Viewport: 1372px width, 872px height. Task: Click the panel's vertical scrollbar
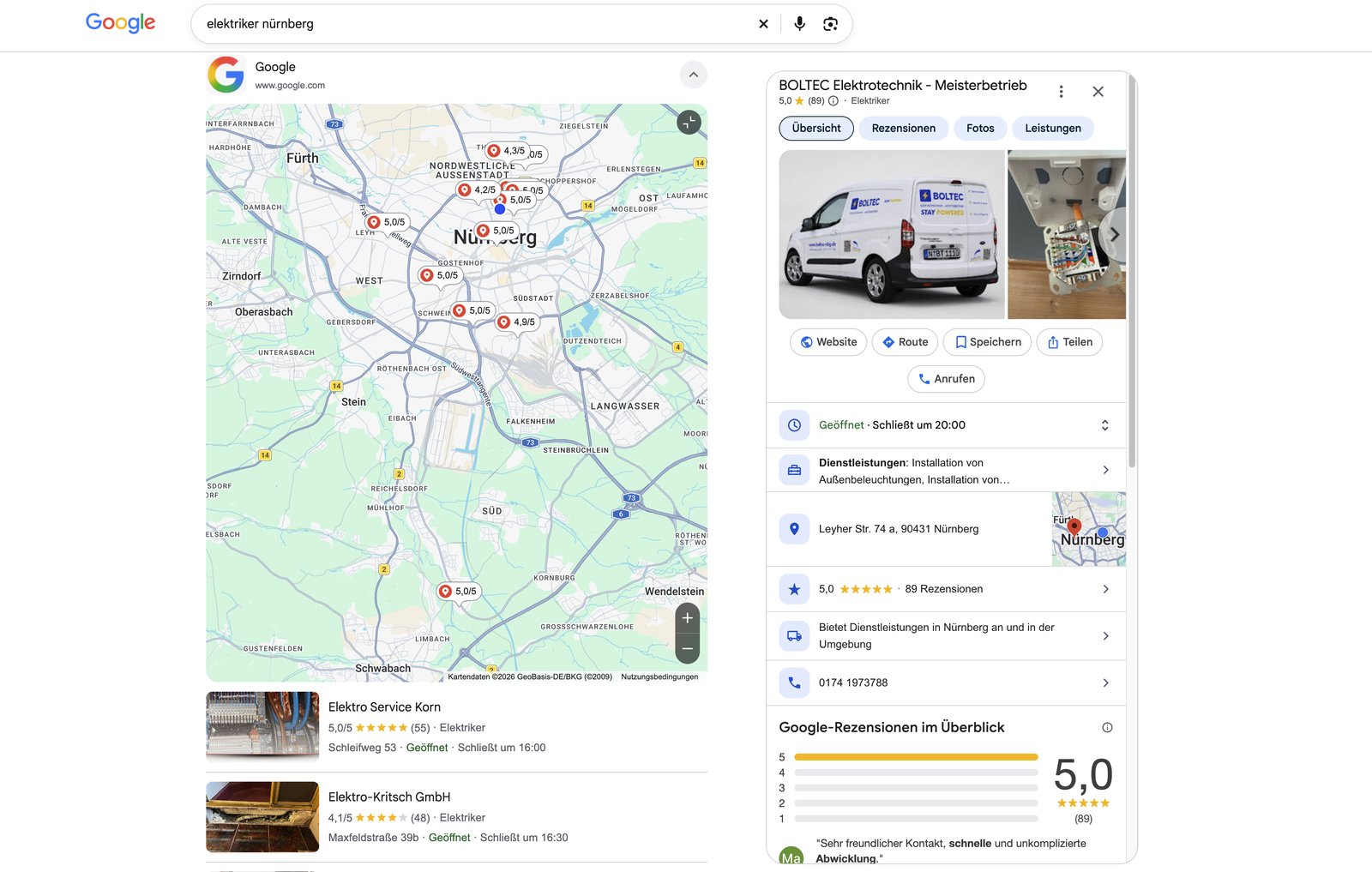click(x=1132, y=271)
